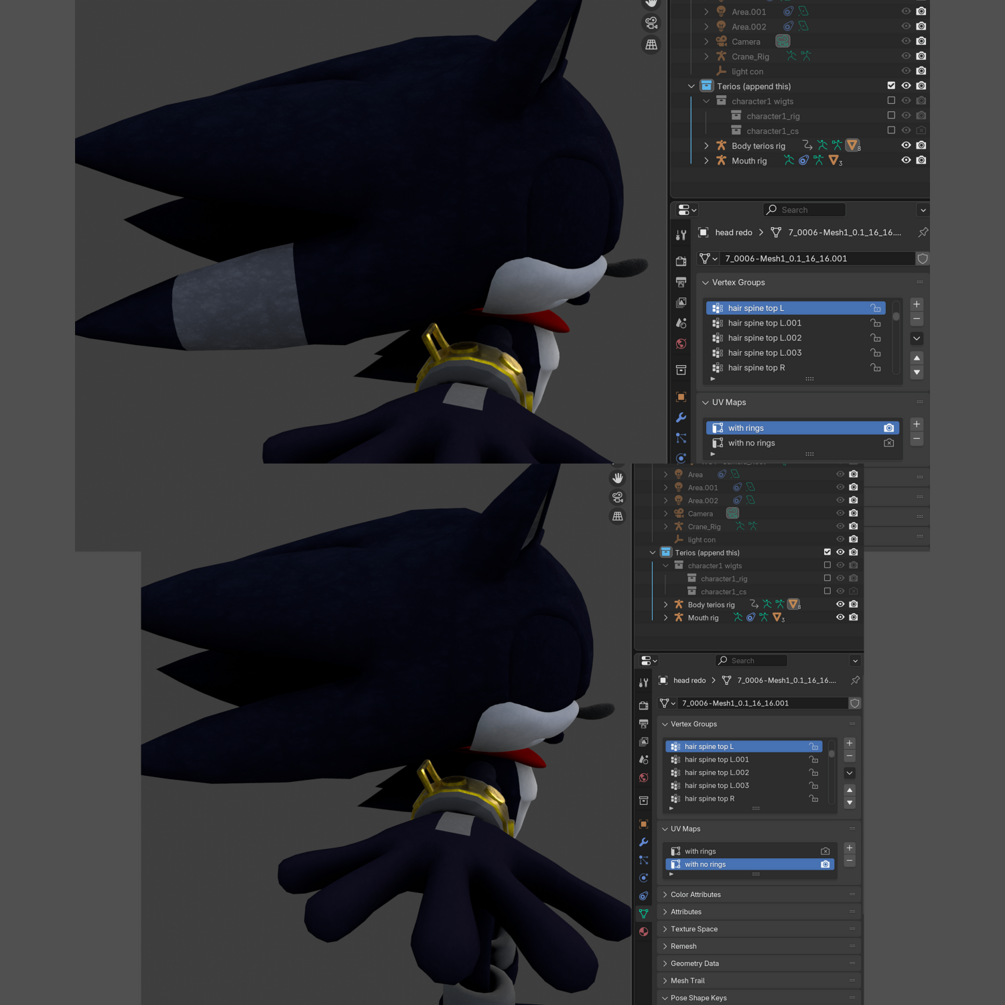Open Collection properties tab in top screenshot
Image resolution: width=1005 pixels, height=1005 pixels.
[x=681, y=370]
